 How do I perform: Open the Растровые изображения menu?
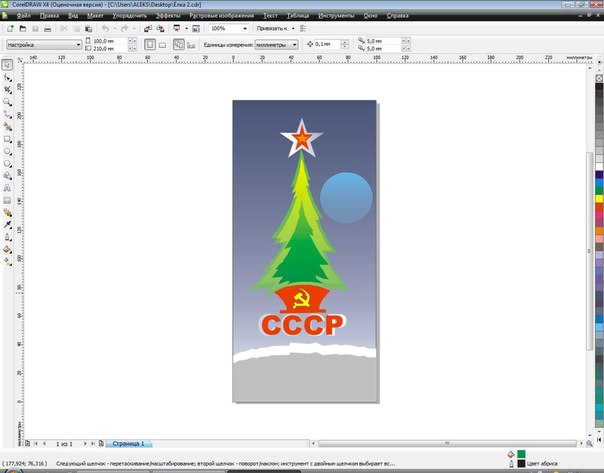(x=221, y=16)
